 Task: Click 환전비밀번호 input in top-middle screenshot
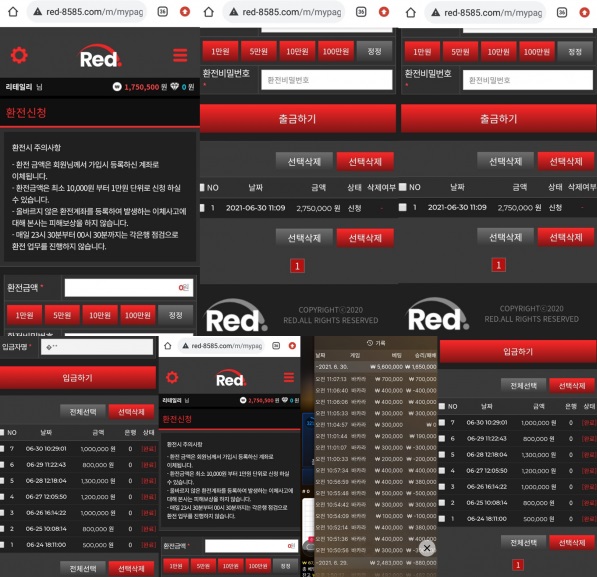click(x=327, y=80)
